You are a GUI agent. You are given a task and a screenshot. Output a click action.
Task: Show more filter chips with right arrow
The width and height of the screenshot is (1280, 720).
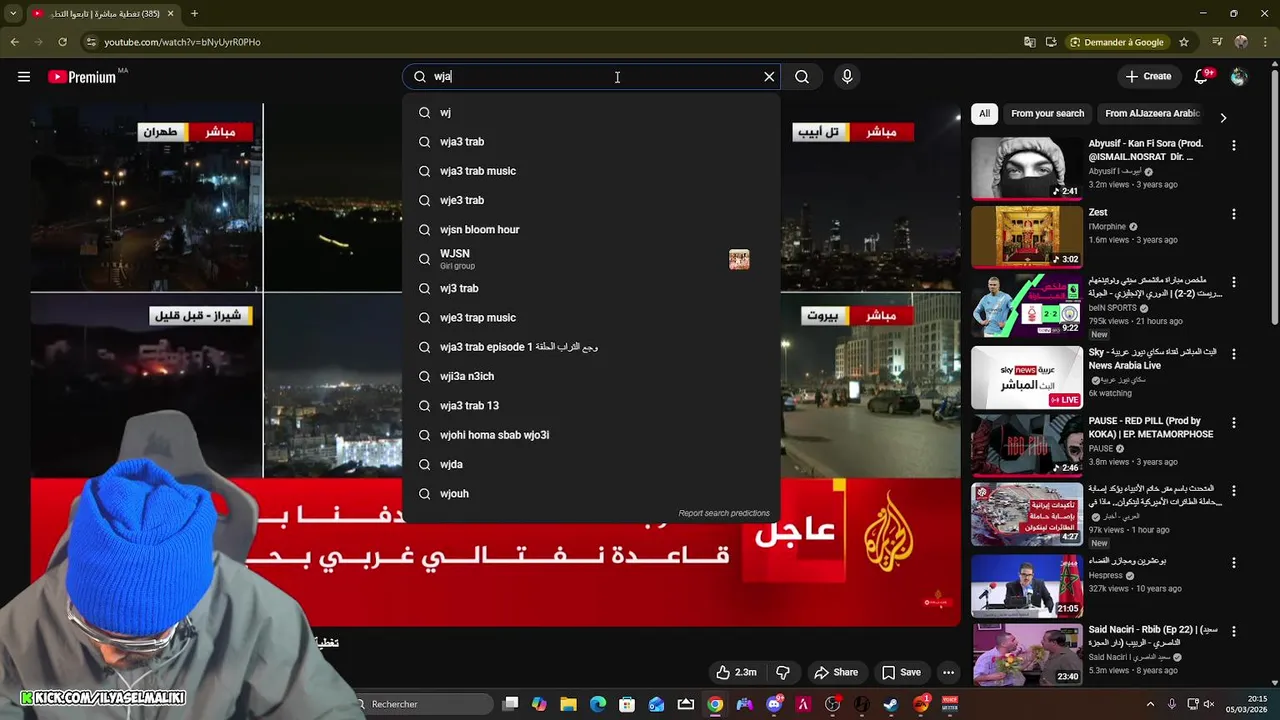tap(1222, 117)
